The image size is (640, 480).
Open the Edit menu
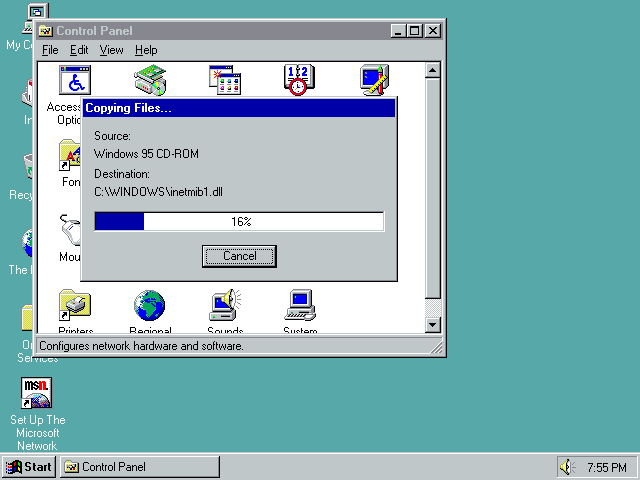79,50
